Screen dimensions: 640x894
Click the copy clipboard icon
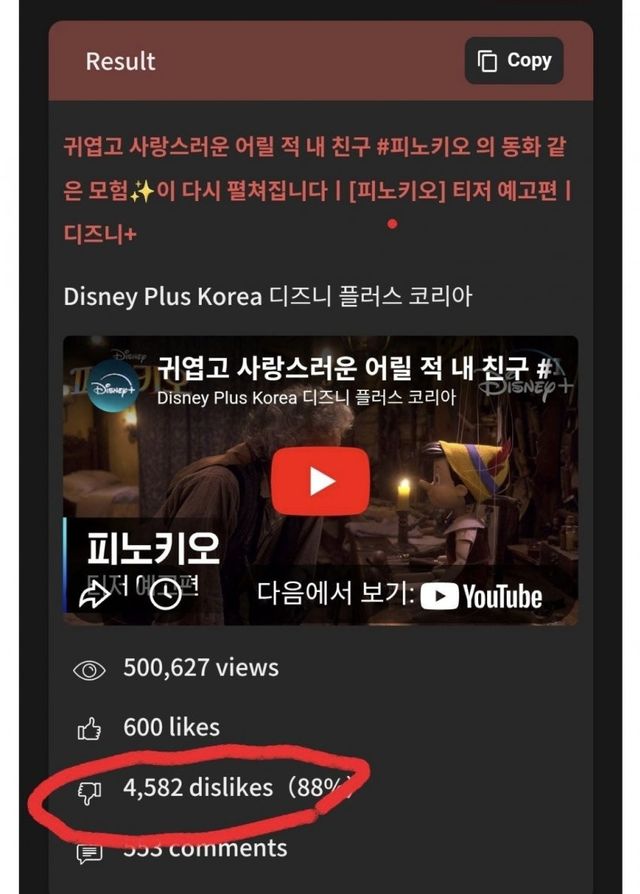click(487, 61)
